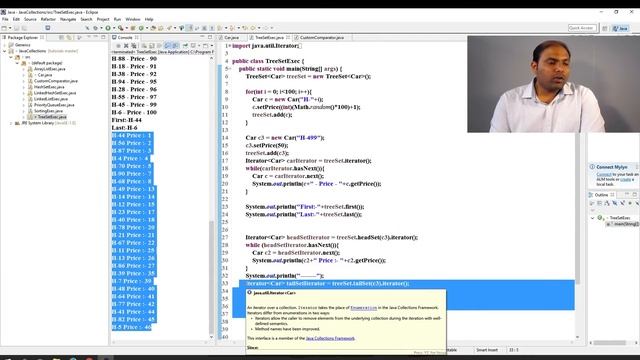Open the Run menu
The width and height of the screenshot is (640, 360).
[x=117, y=19]
